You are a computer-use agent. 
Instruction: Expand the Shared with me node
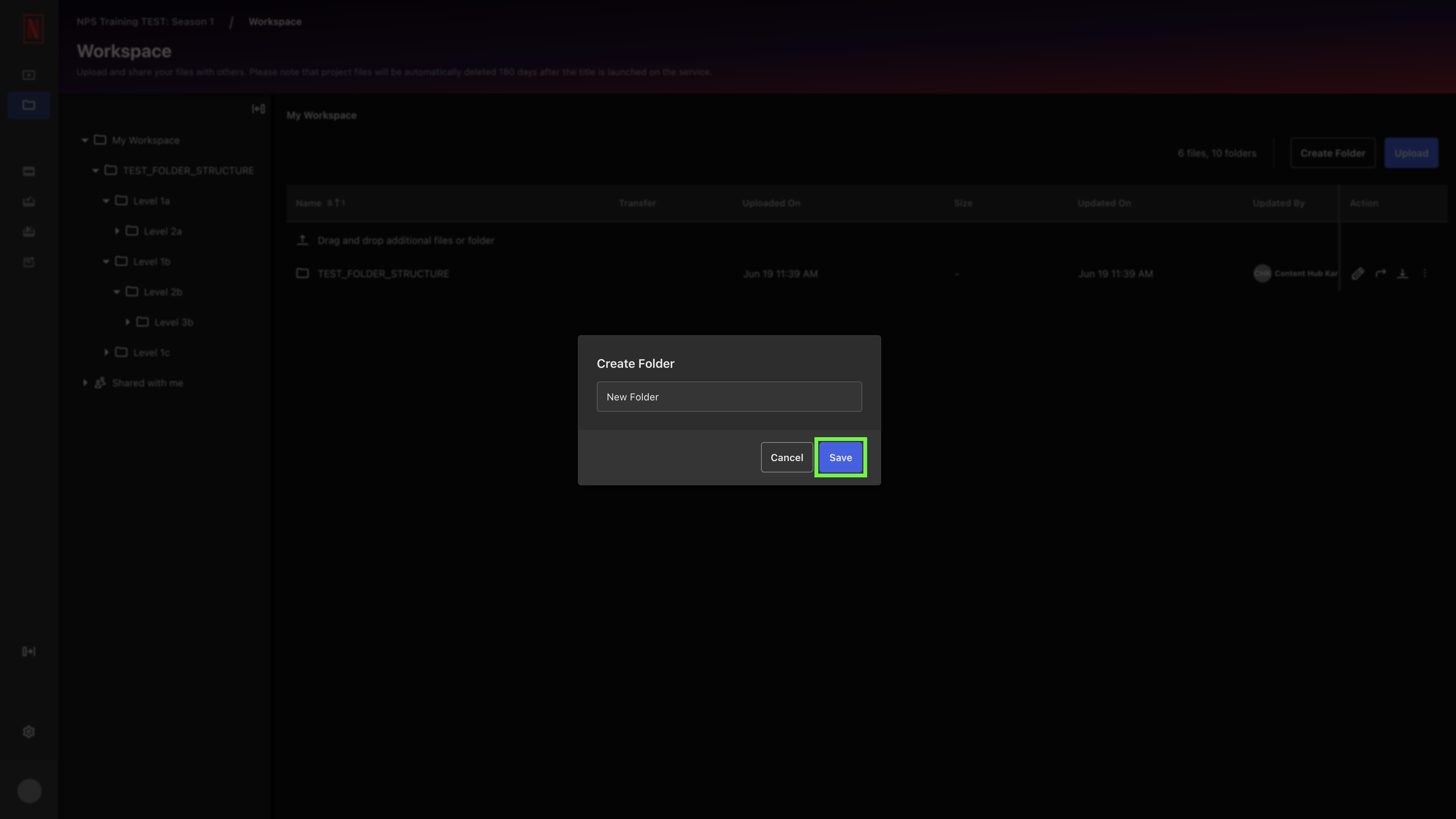coord(85,383)
